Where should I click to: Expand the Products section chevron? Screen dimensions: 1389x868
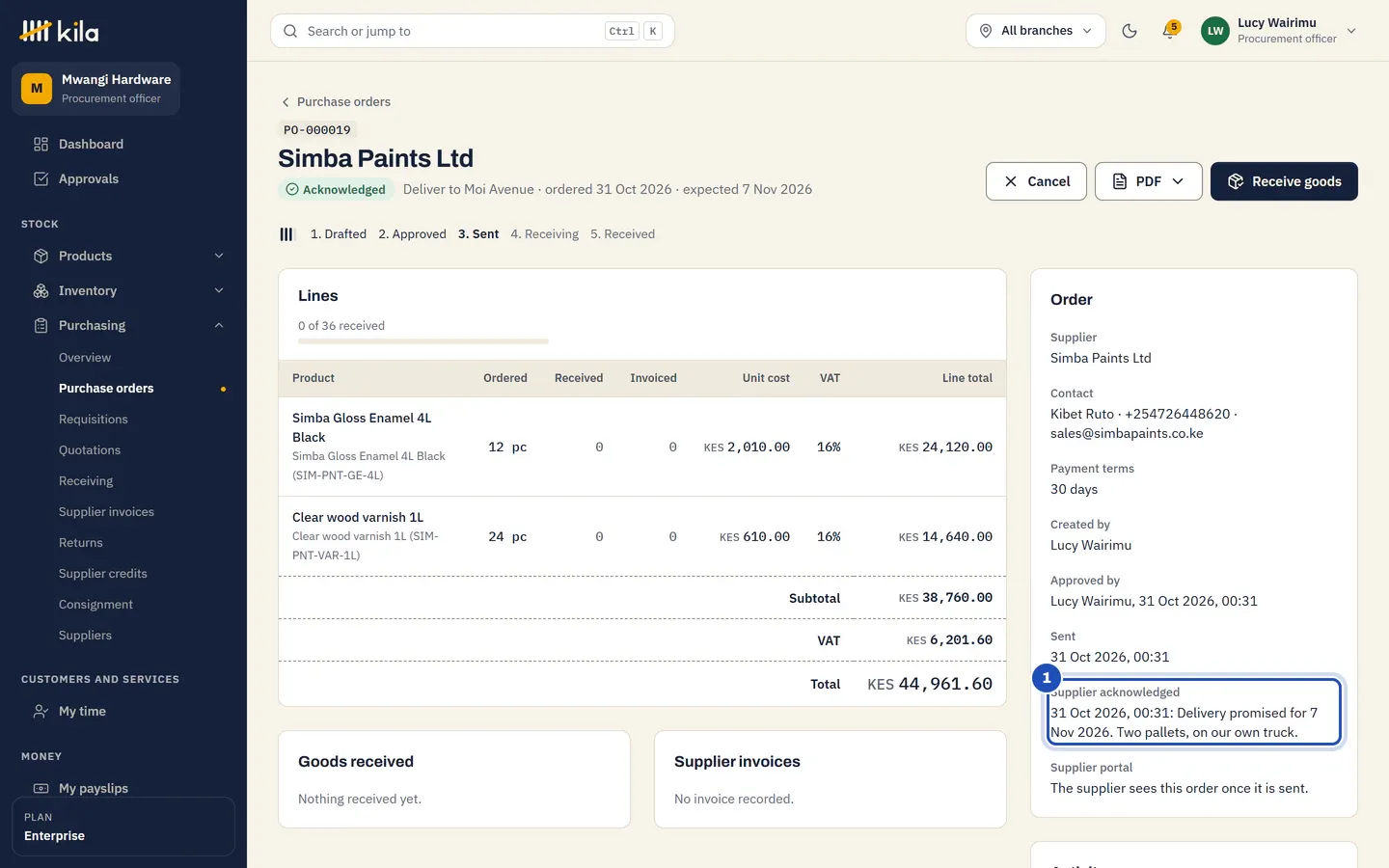click(x=219, y=256)
